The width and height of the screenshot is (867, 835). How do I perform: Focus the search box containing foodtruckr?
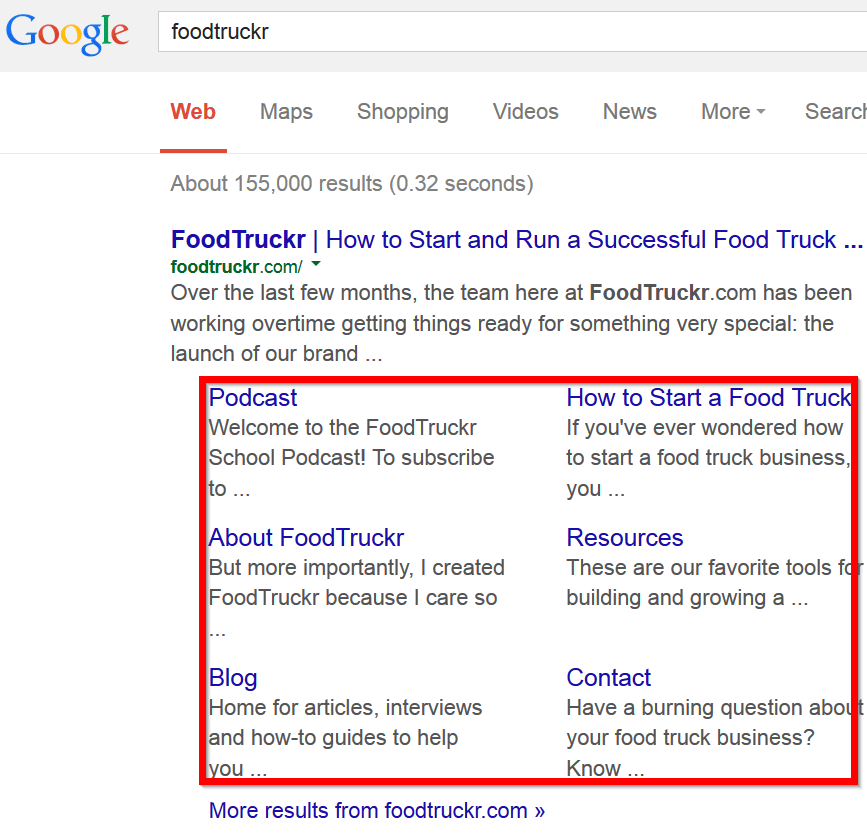coord(513,32)
